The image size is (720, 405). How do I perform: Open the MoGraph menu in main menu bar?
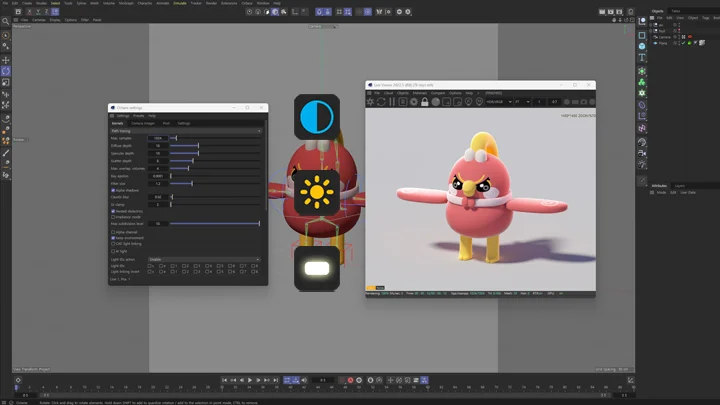(126, 3)
